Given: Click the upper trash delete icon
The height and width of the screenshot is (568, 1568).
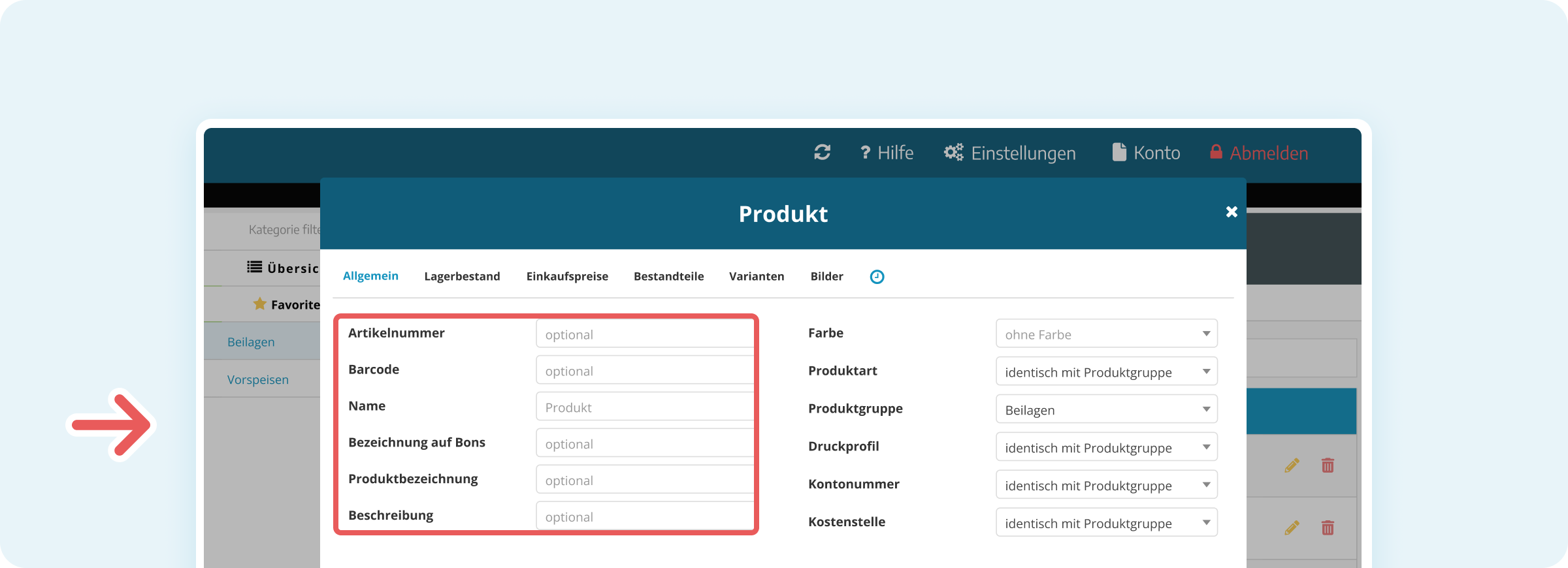Looking at the screenshot, I should pyautogui.click(x=1328, y=465).
